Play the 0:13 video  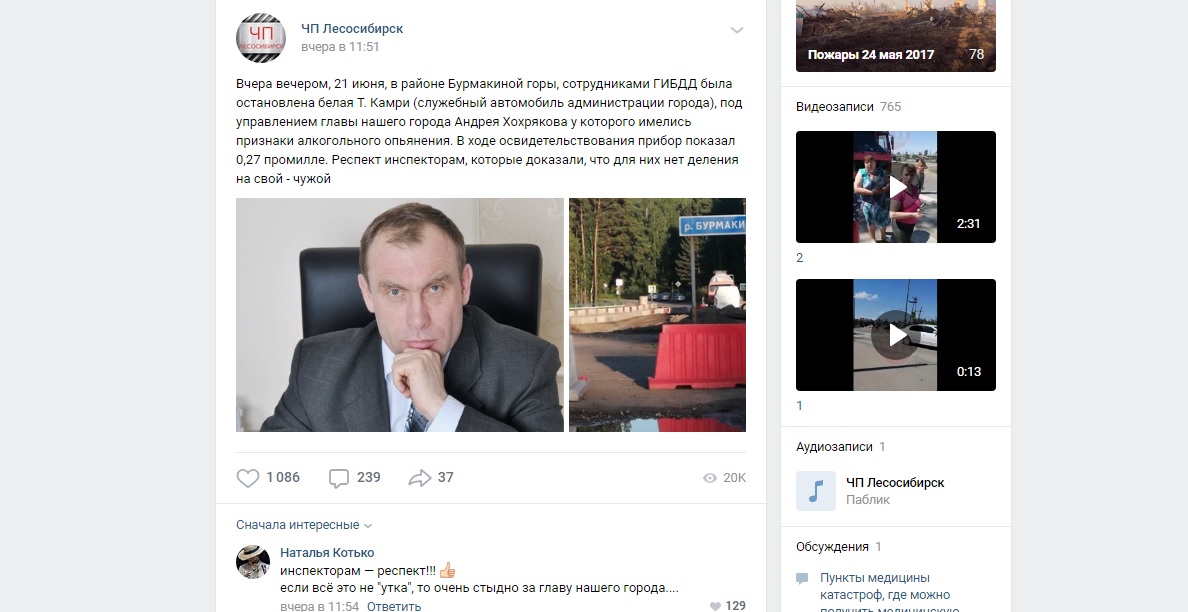[x=896, y=335]
